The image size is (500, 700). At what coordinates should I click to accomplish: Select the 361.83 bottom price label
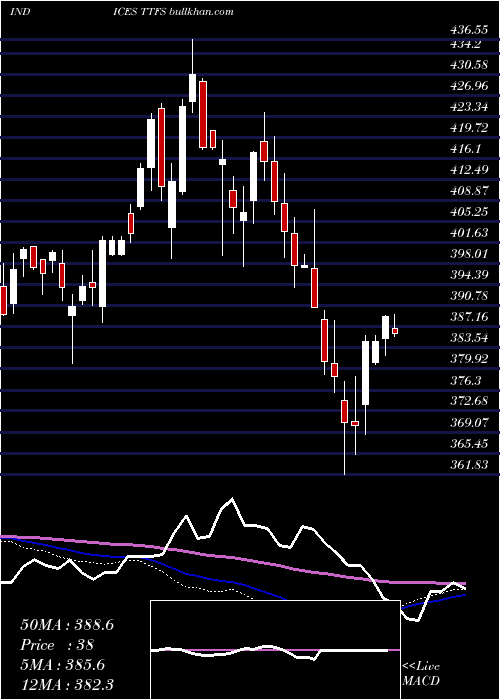point(469,465)
